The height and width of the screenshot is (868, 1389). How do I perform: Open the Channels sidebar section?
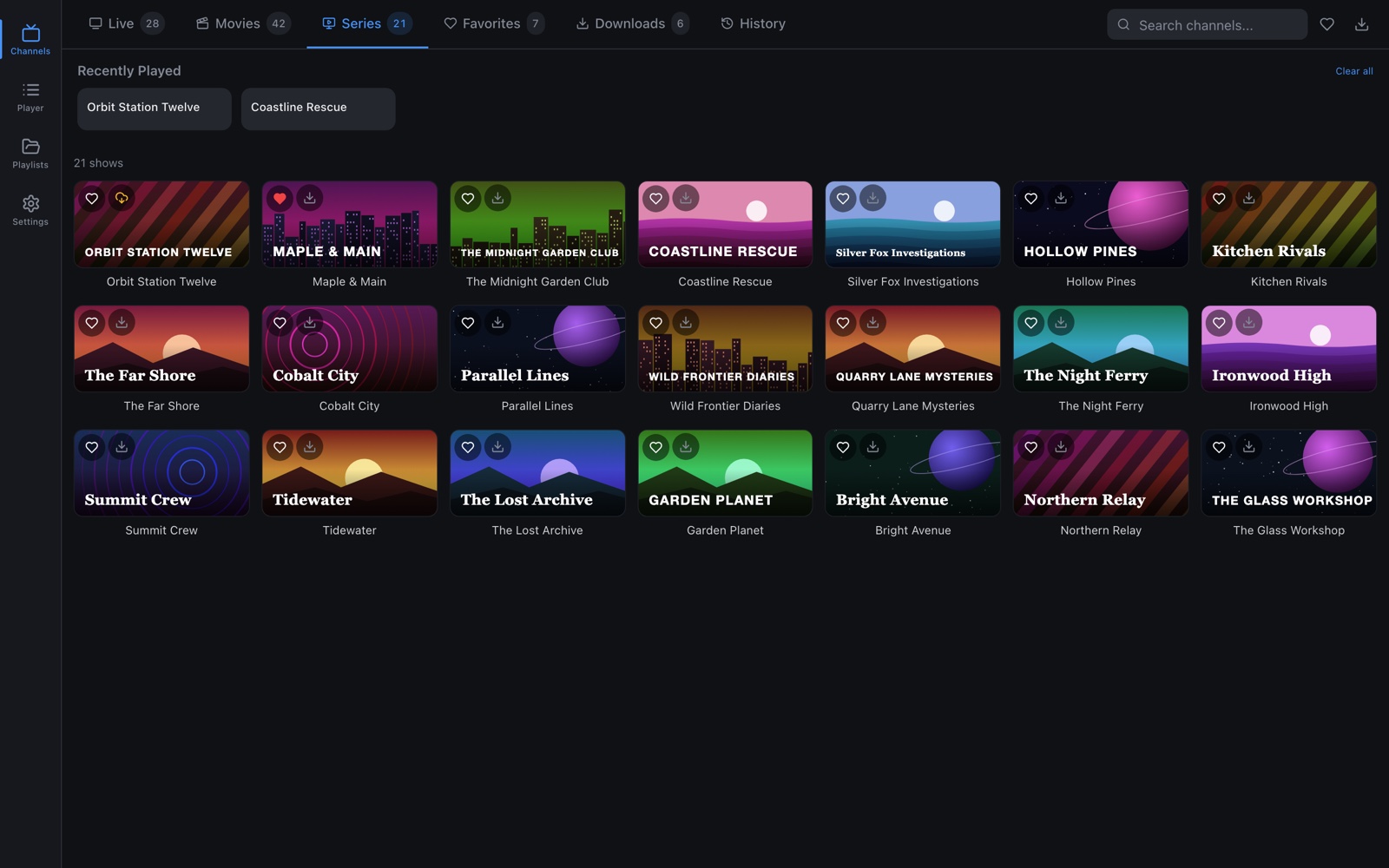tap(30, 40)
